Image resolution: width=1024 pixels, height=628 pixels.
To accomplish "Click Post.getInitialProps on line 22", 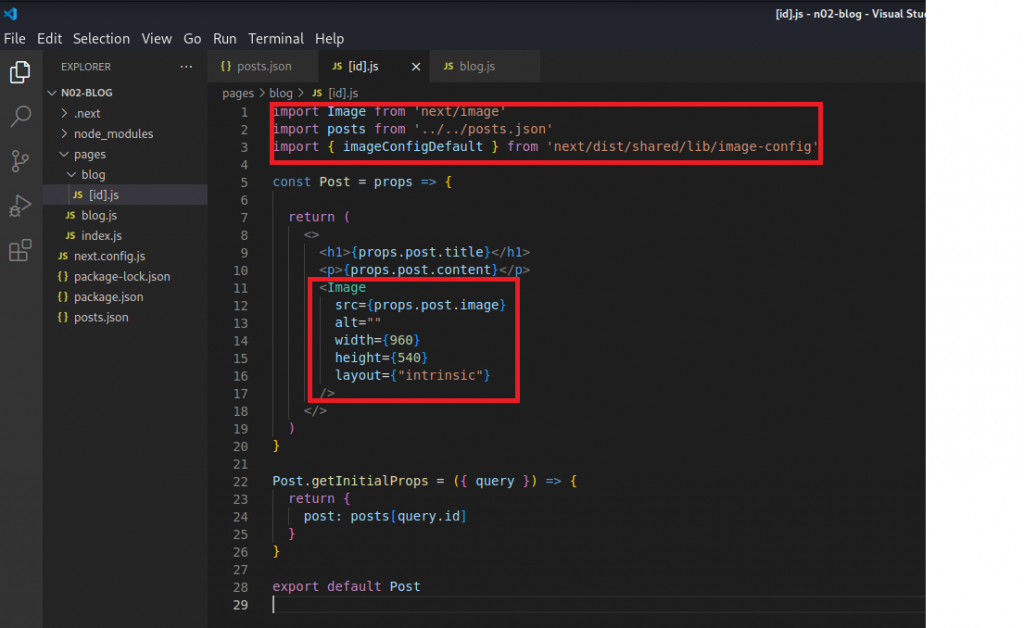I will click(350, 481).
